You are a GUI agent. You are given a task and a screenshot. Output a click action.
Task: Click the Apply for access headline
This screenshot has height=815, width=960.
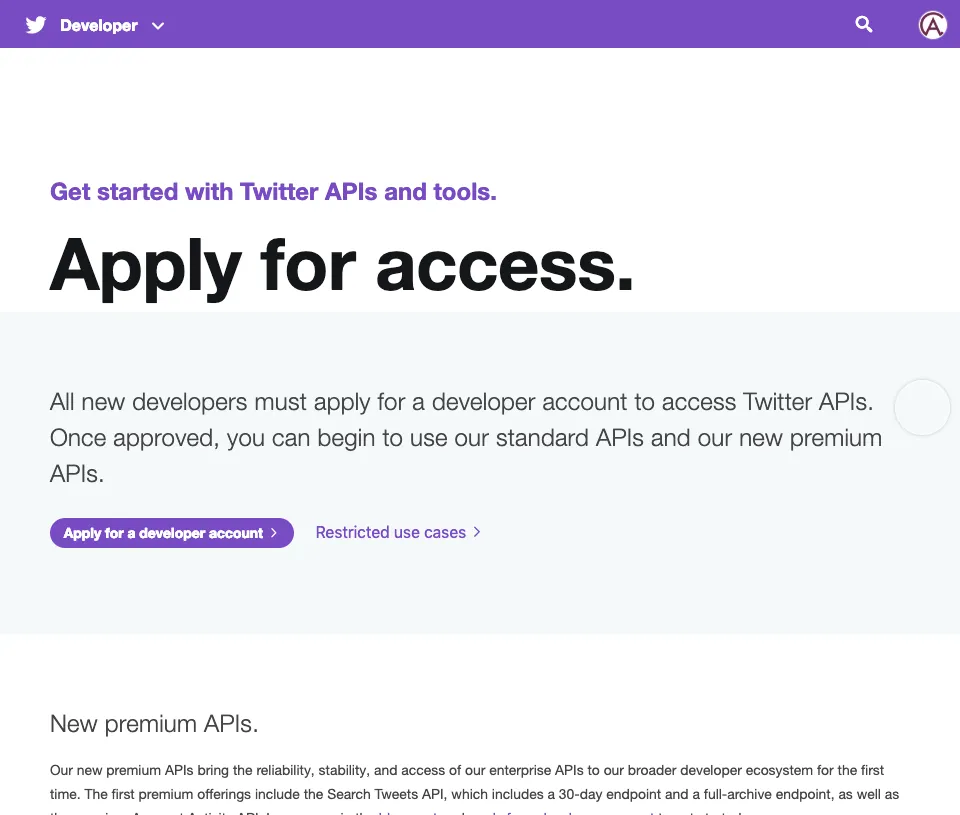click(342, 267)
